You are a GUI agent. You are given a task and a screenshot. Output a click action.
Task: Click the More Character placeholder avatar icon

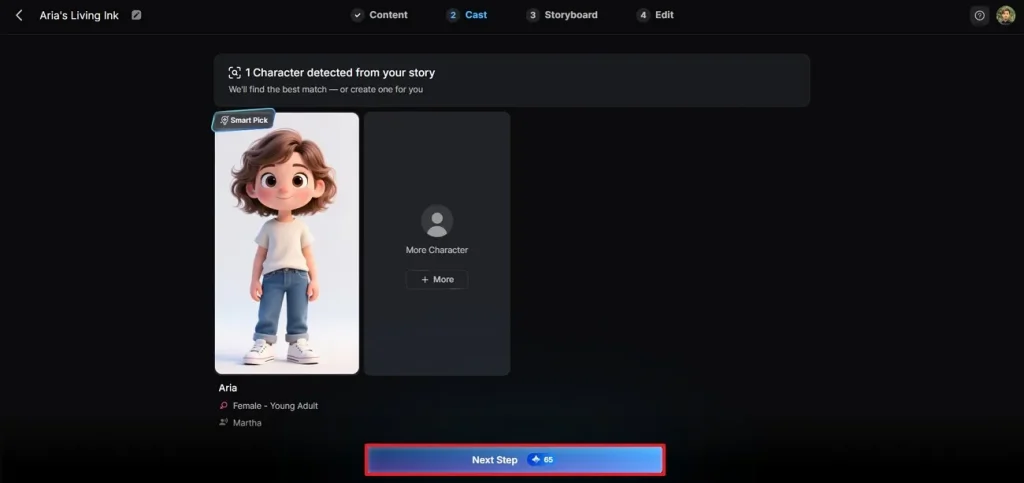(x=437, y=221)
